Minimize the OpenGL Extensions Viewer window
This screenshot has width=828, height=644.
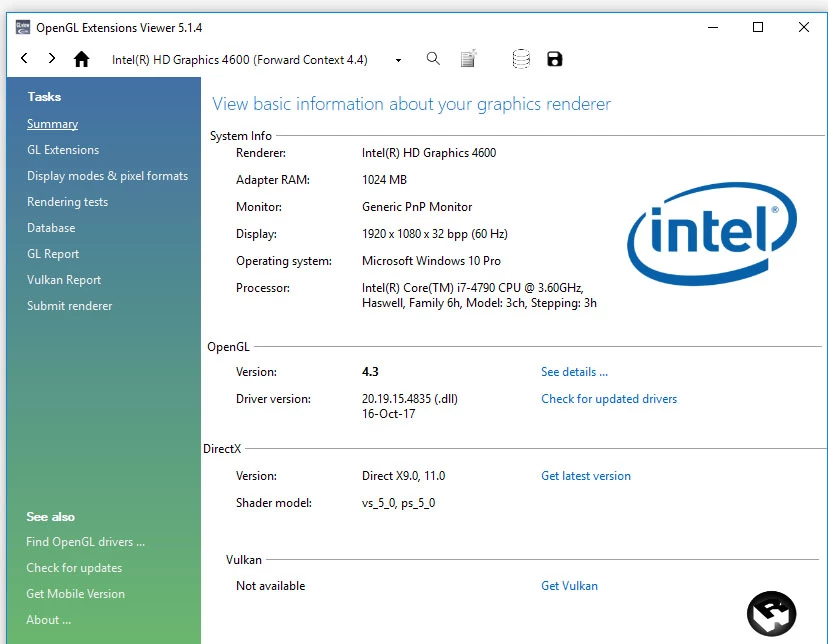click(713, 27)
